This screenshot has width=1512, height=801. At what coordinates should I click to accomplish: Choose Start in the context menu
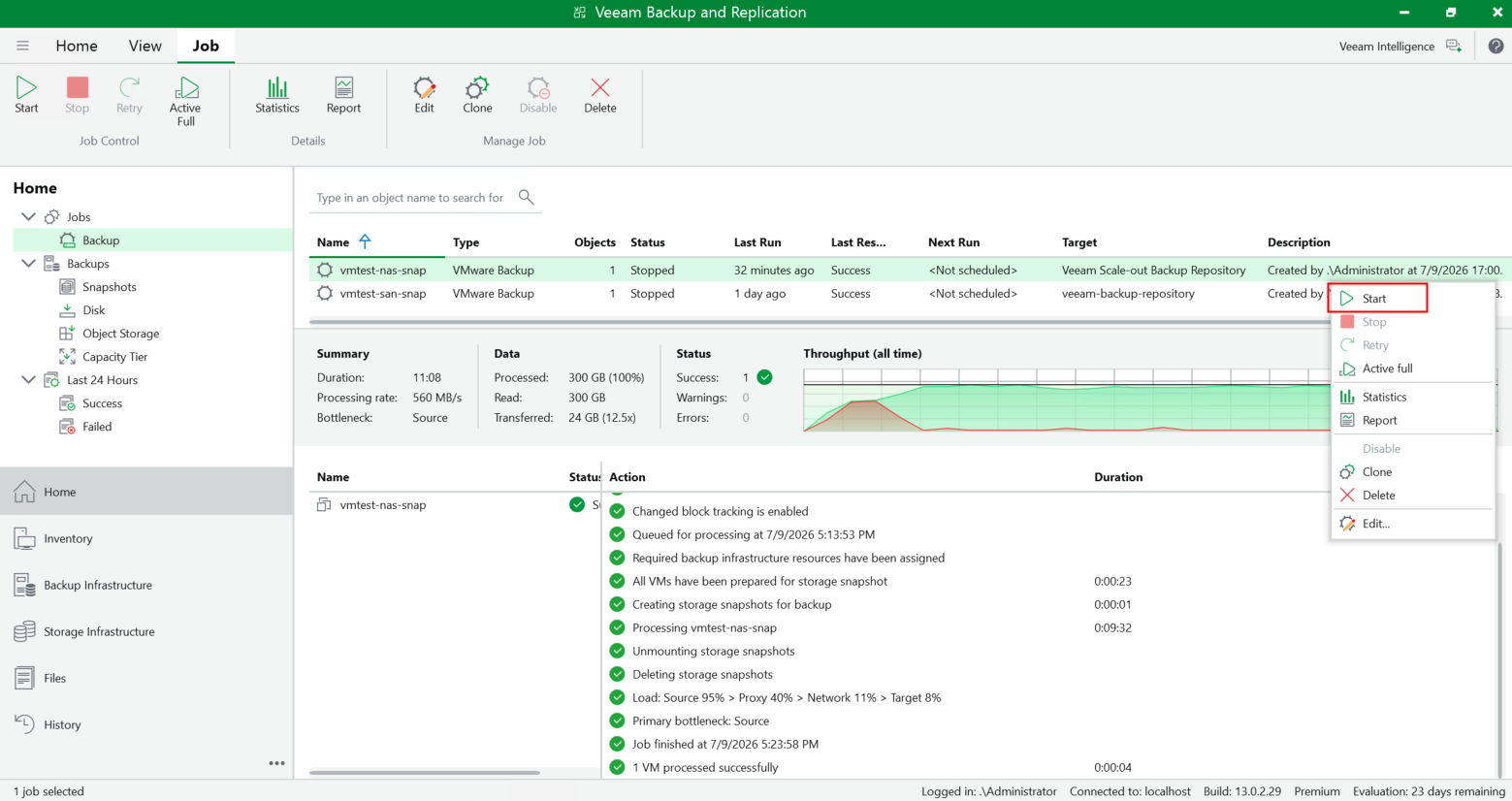(x=1378, y=299)
